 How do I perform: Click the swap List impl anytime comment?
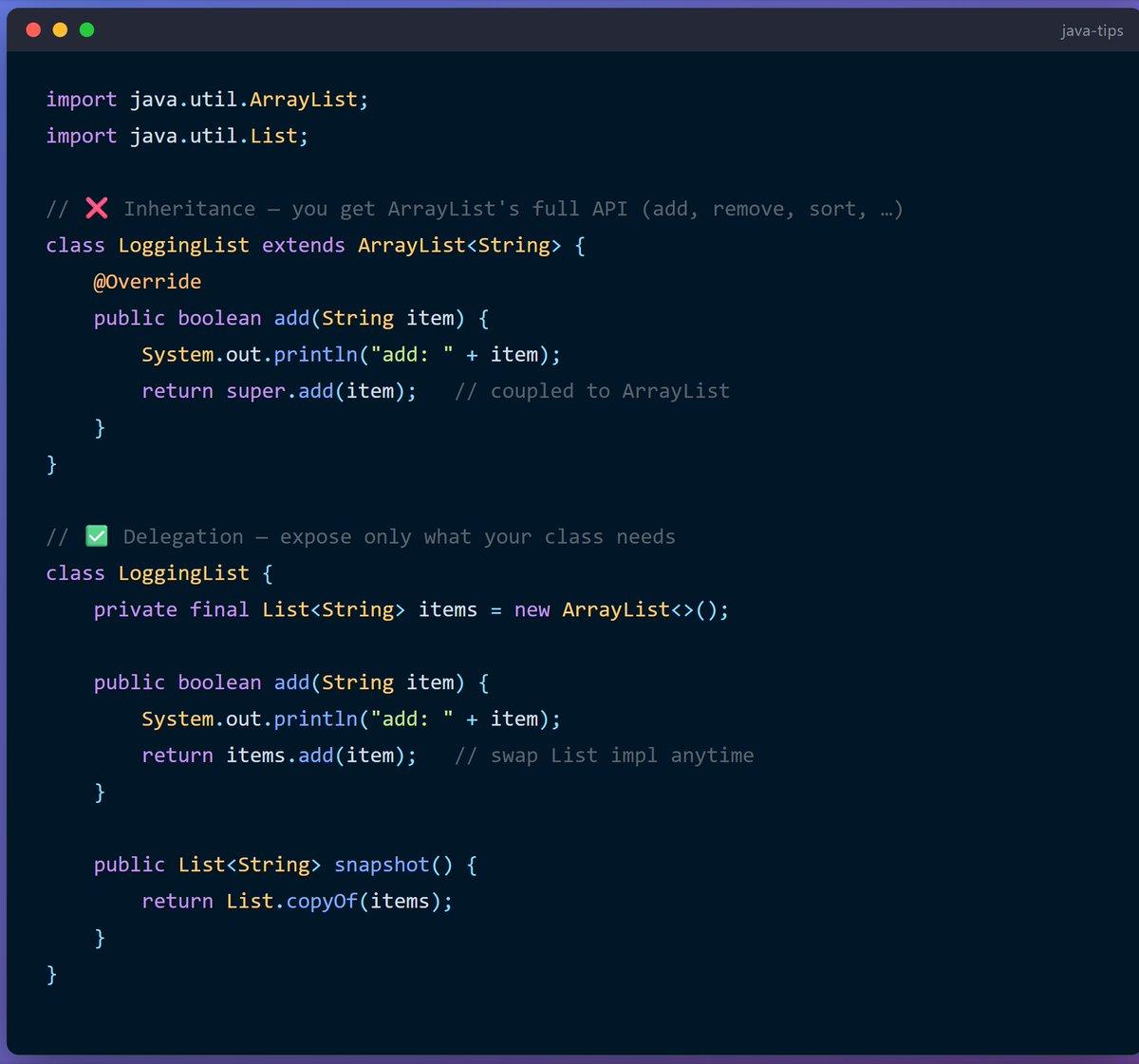(x=604, y=756)
